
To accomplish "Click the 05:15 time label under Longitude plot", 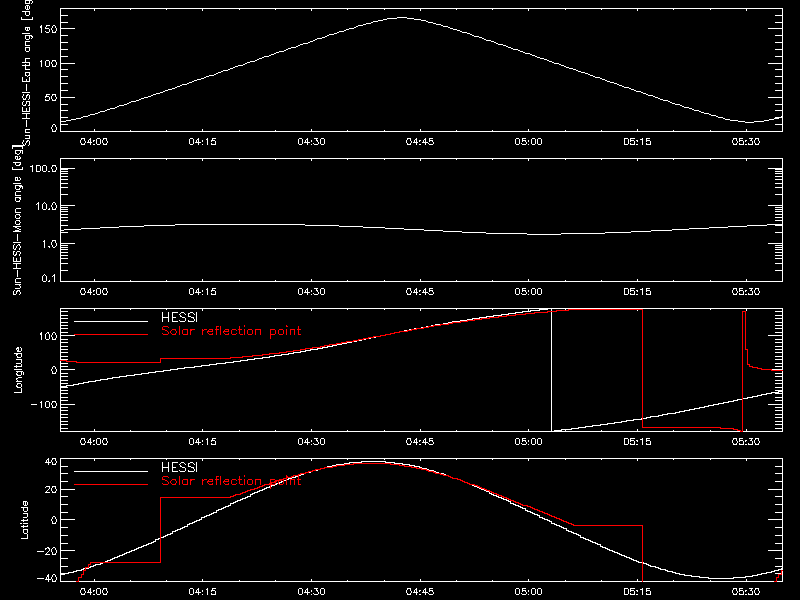I will click(637, 442).
